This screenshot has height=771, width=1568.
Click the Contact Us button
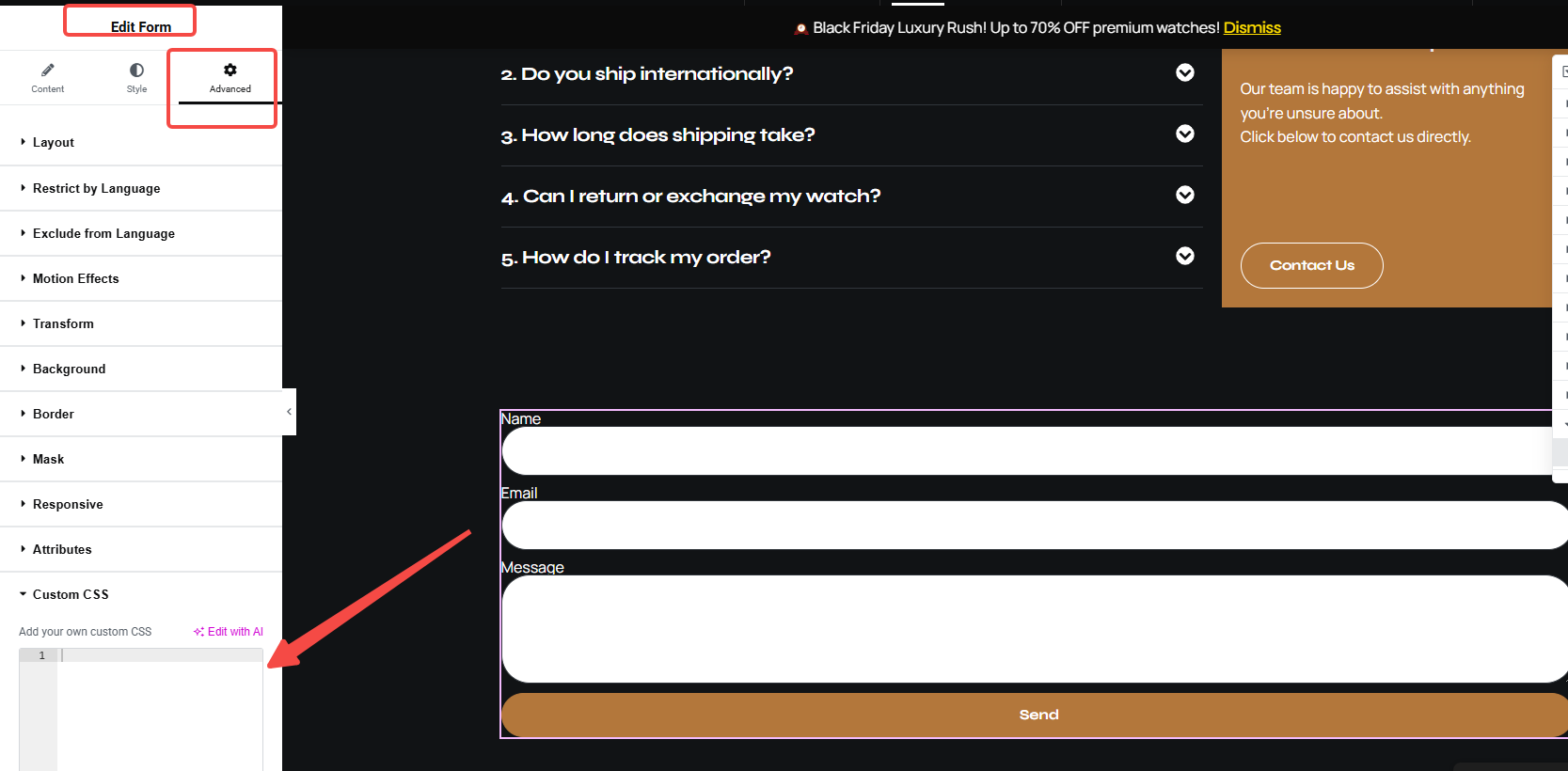coord(1311,266)
